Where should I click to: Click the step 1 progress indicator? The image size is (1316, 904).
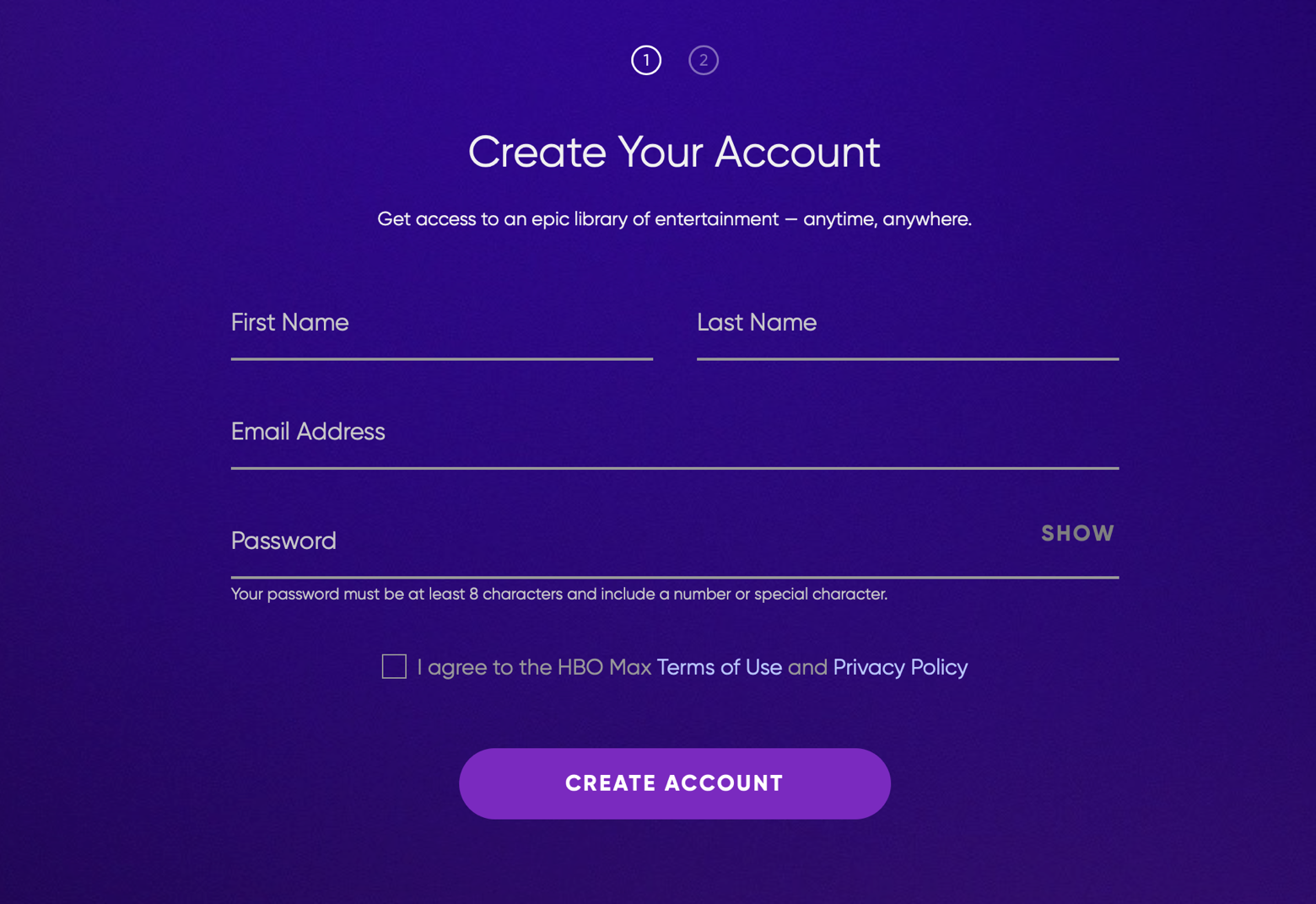click(646, 60)
